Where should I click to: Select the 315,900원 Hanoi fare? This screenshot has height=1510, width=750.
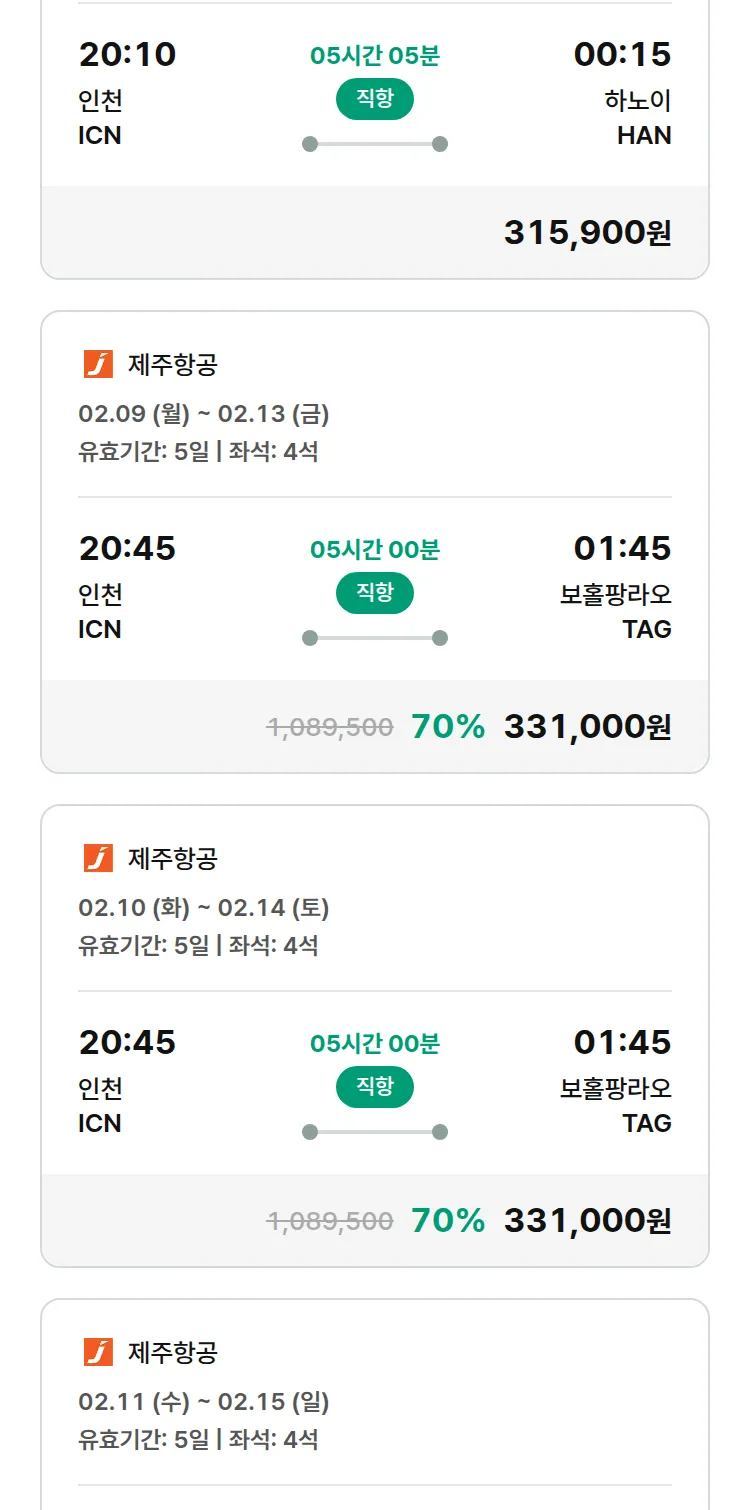587,233
